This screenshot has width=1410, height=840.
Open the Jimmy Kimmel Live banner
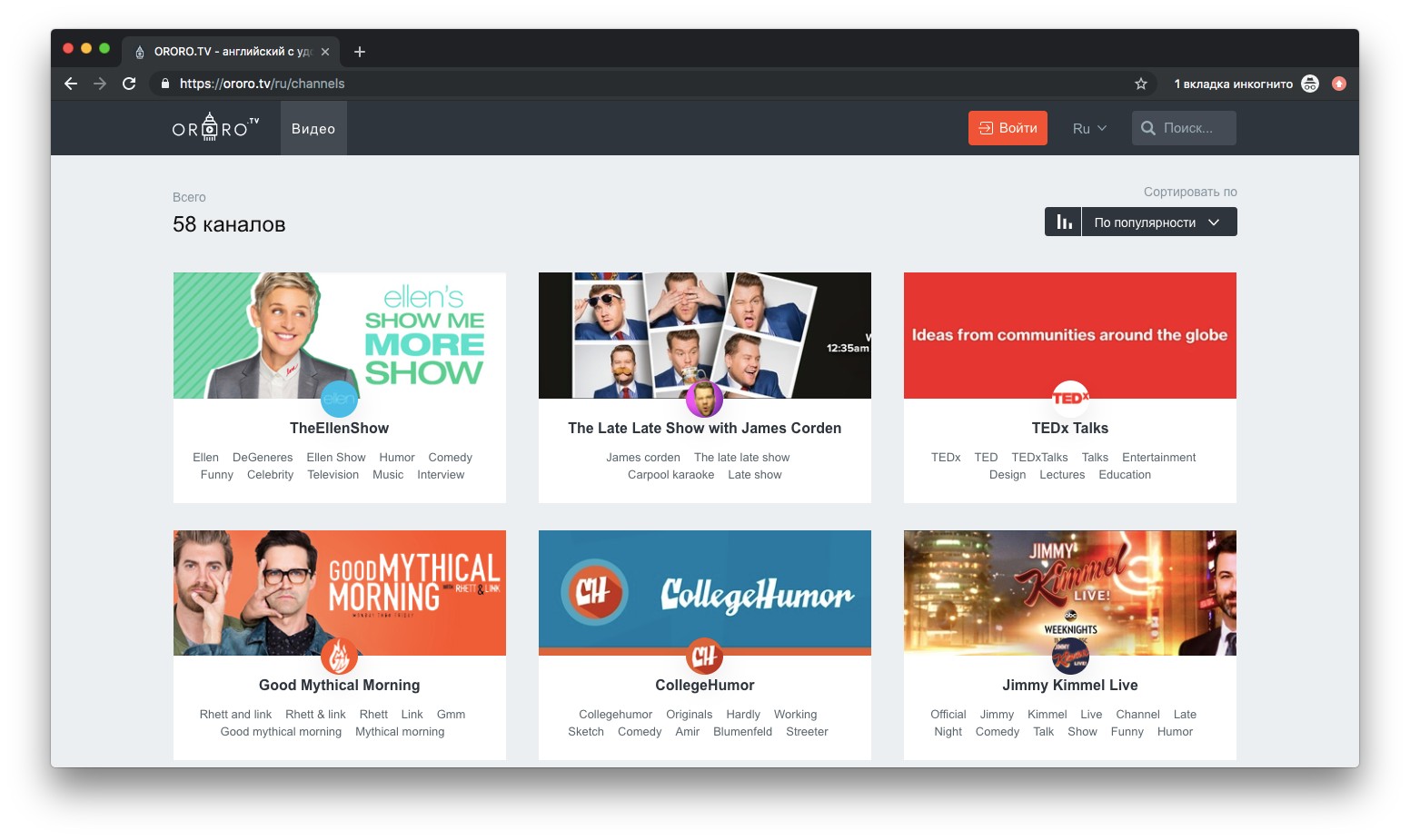1070,593
